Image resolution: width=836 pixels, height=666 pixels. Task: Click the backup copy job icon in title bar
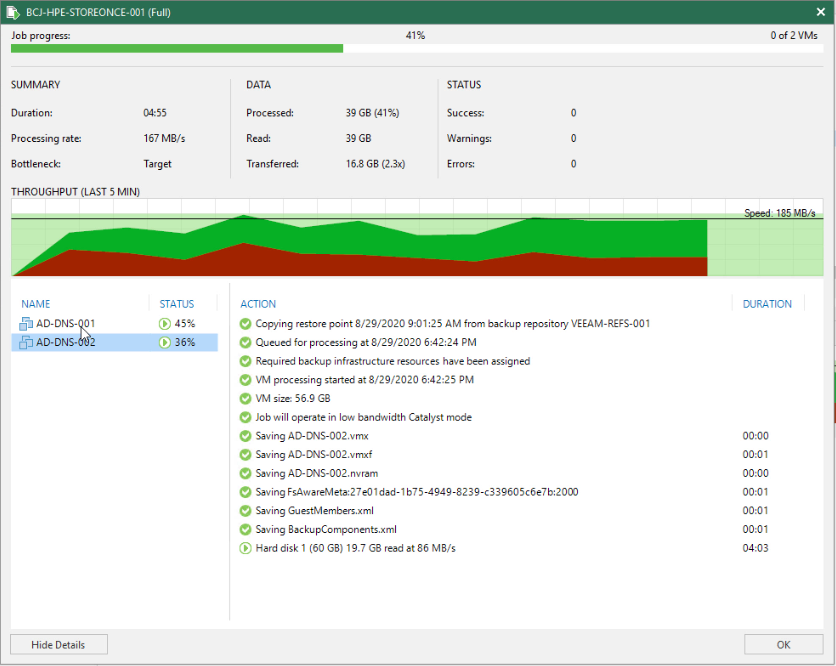tap(12, 12)
